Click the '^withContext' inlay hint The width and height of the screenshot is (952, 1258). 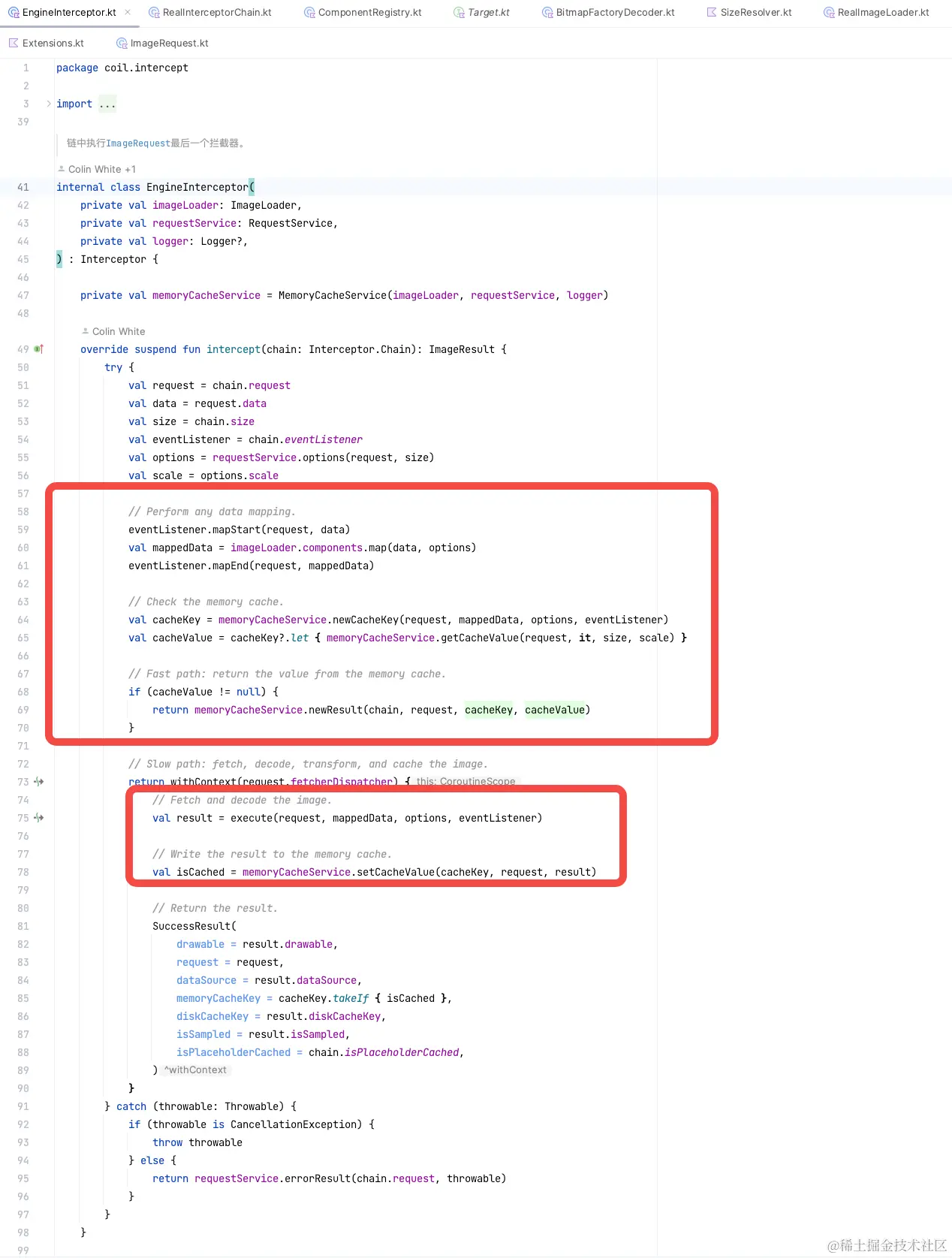(195, 1070)
